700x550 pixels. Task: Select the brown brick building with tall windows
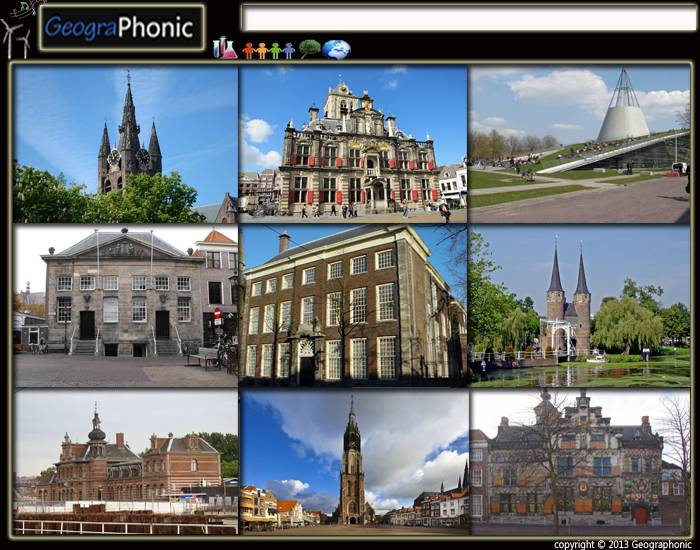pyautogui.click(x=353, y=306)
